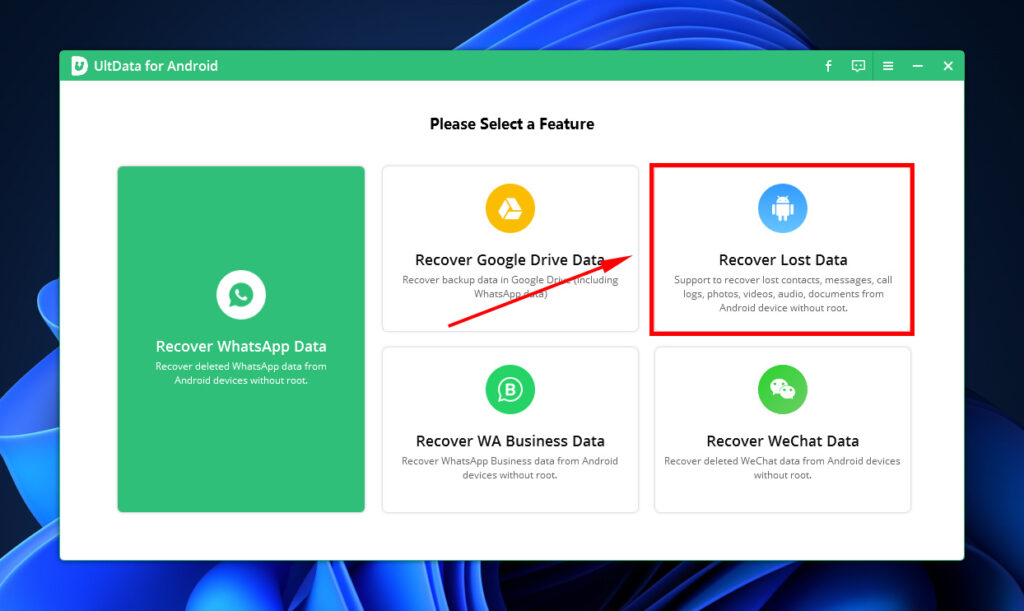Click the Recover Lost Data description text
Screen dimensions: 1024x611
coord(782,294)
